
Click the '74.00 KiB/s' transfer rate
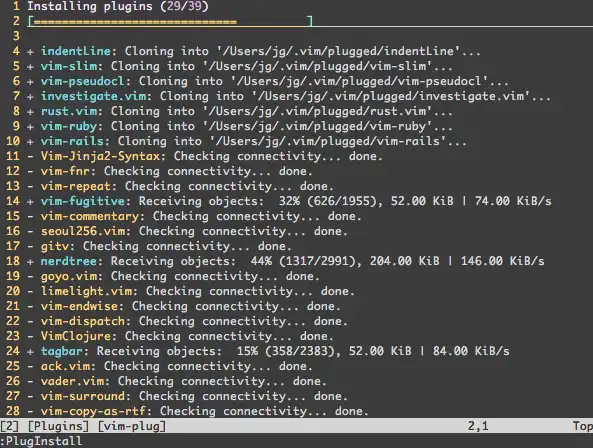click(x=513, y=201)
